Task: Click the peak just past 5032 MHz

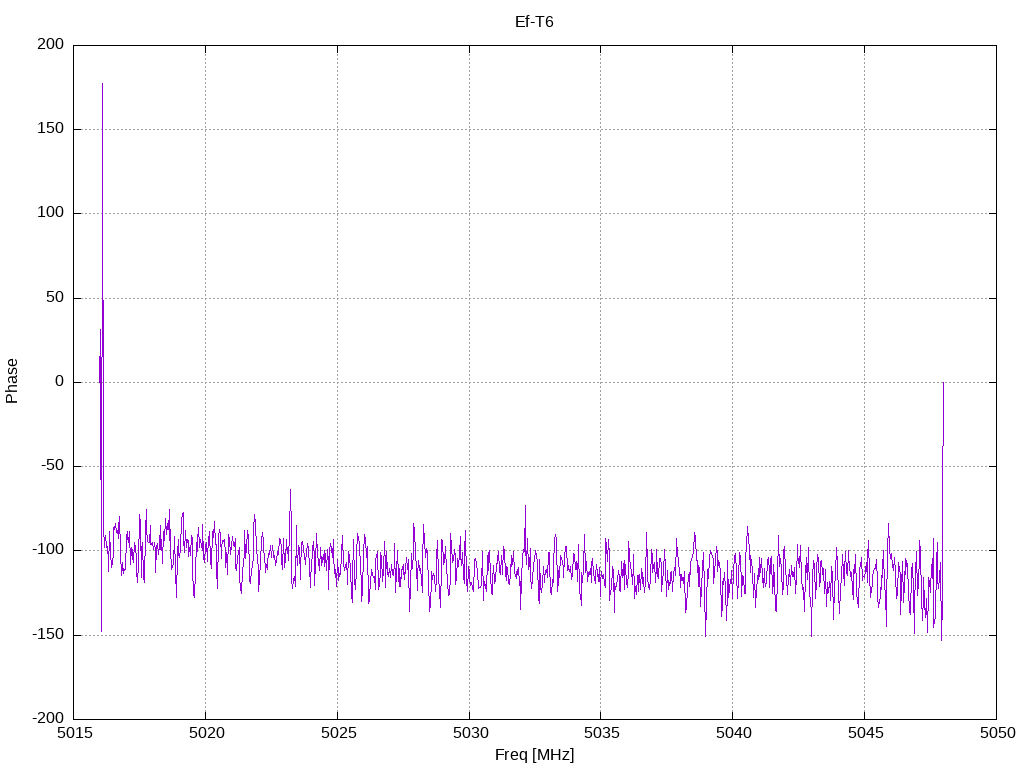Action: (525, 506)
